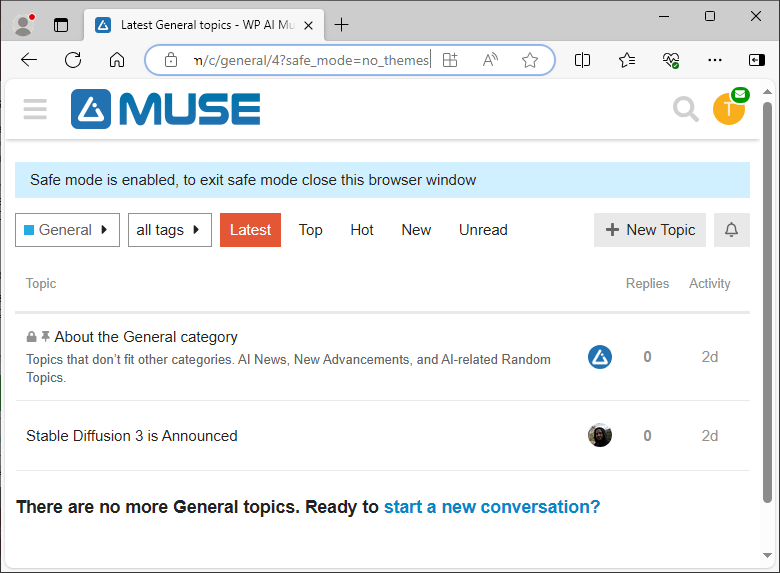
Task: Reload the page
Action: pos(73,60)
